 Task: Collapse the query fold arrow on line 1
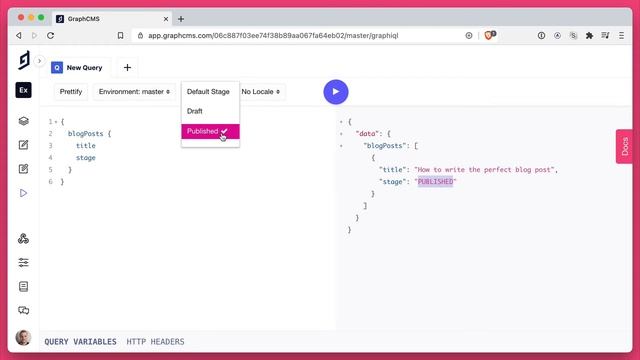point(56,122)
